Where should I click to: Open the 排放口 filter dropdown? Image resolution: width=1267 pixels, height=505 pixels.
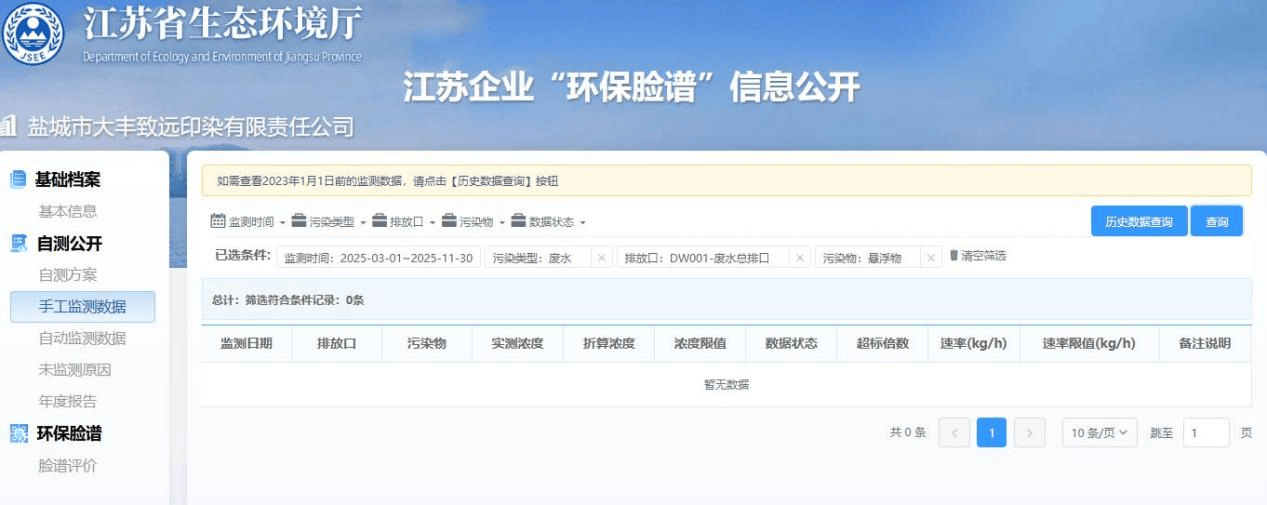coord(403,222)
